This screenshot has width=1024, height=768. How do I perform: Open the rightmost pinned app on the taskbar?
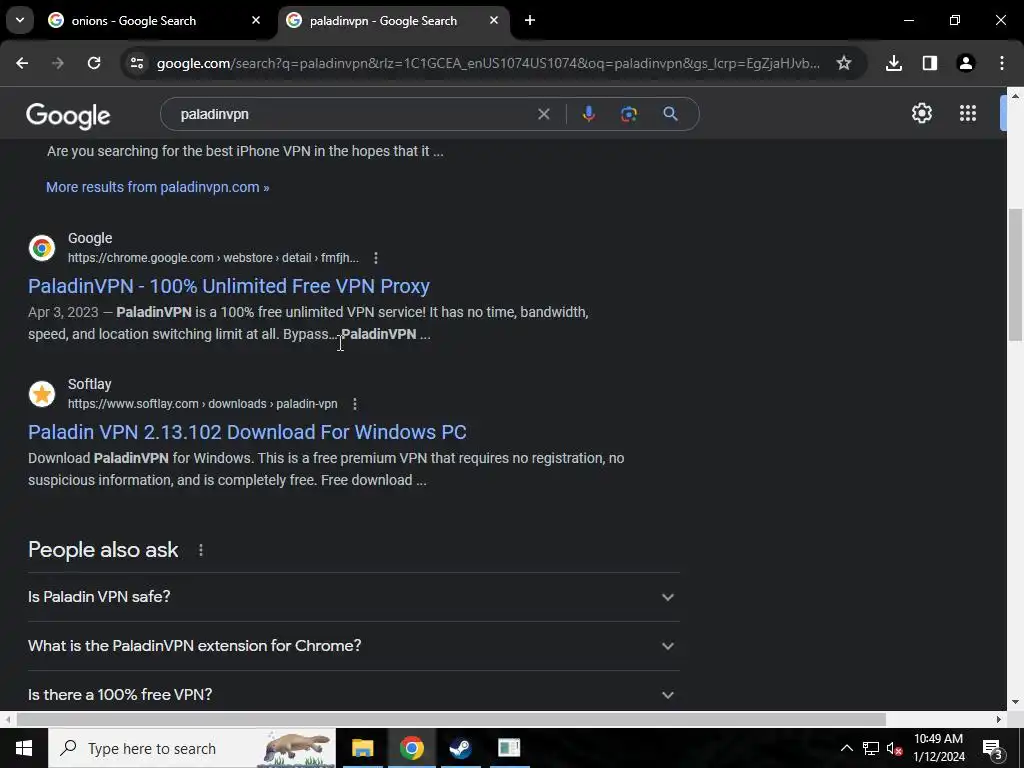[x=509, y=748]
